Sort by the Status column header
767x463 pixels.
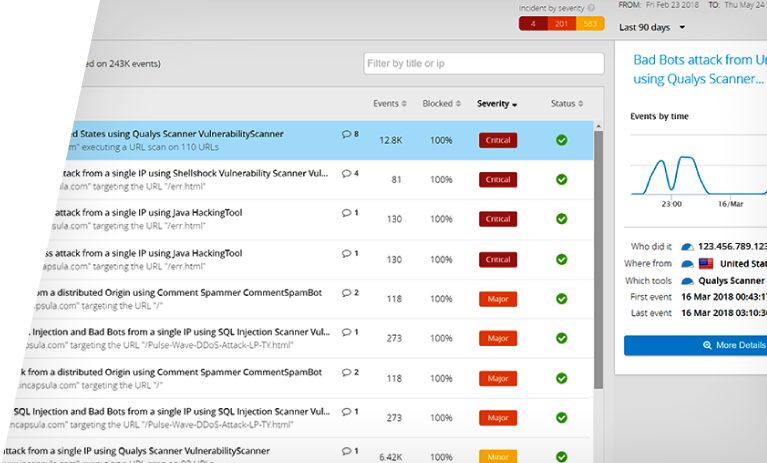point(566,104)
